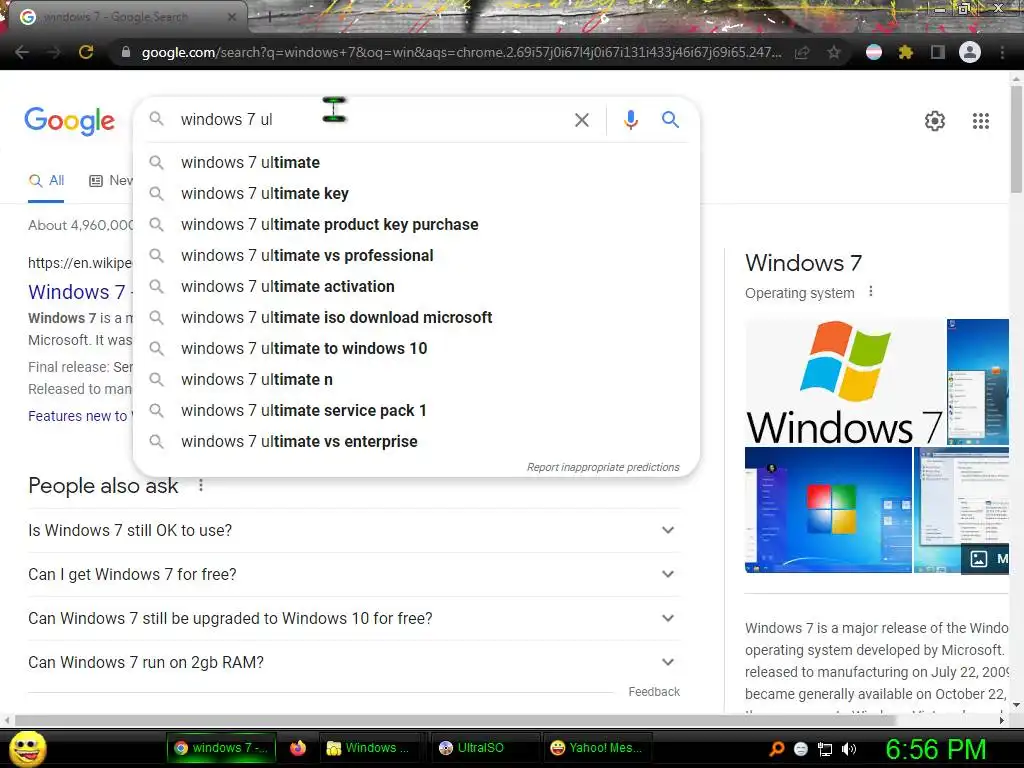Open Google quick settings gear
The height and width of the screenshot is (768, 1024).
tap(935, 121)
